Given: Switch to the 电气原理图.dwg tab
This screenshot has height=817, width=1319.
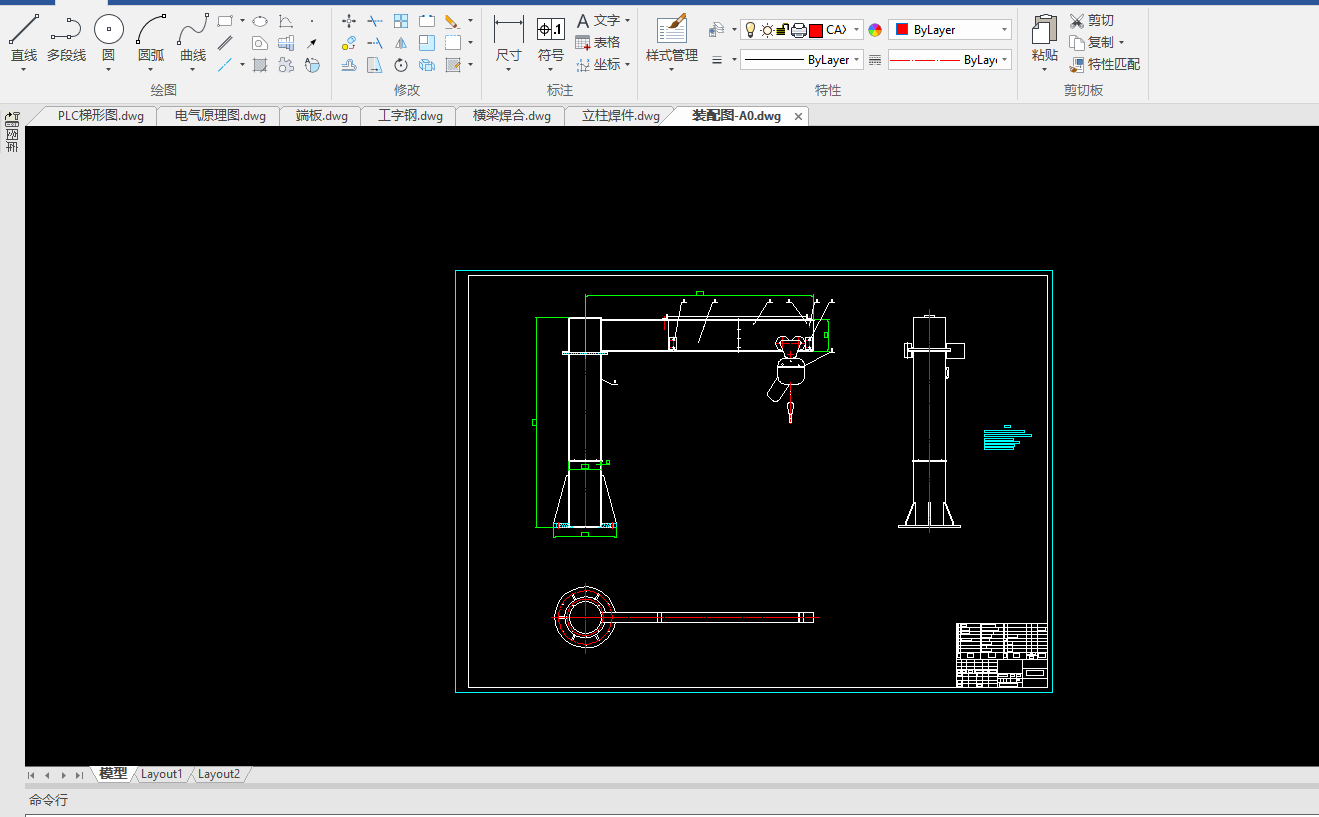Looking at the screenshot, I should click(220, 116).
